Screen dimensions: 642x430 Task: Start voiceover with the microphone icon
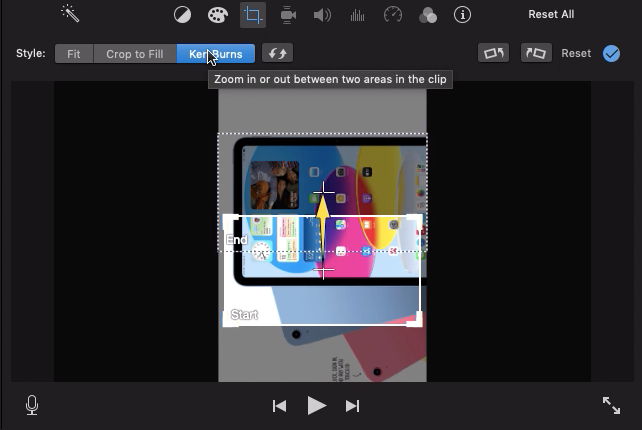click(x=32, y=405)
